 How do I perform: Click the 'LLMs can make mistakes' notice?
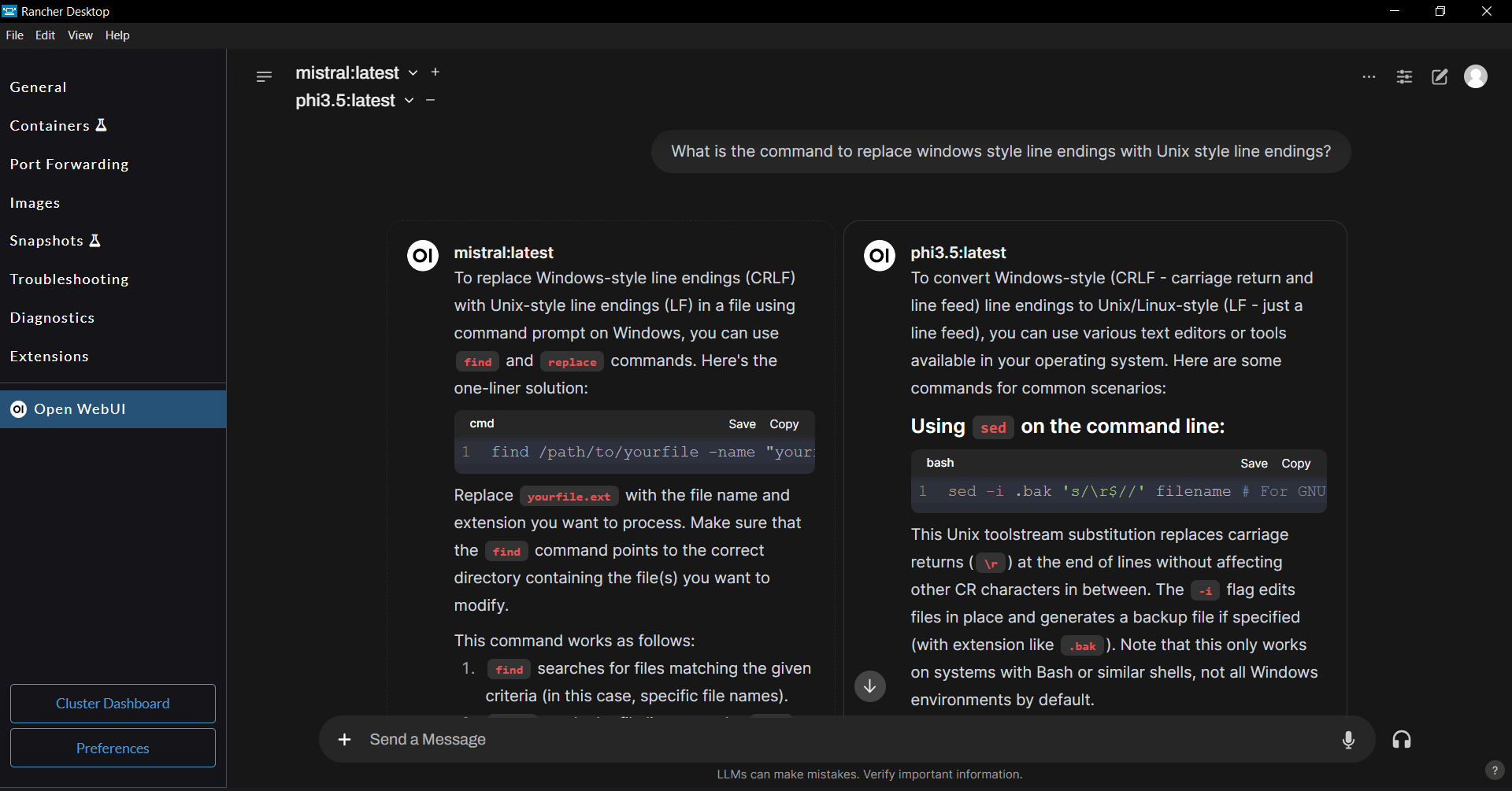(x=869, y=774)
